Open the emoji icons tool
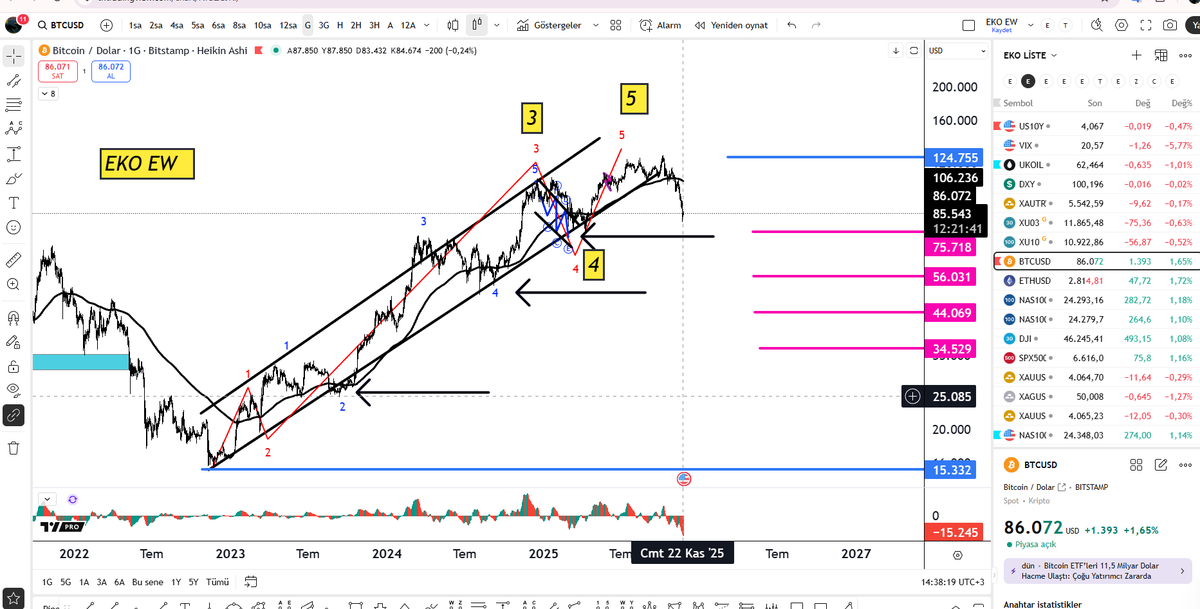 [14, 228]
